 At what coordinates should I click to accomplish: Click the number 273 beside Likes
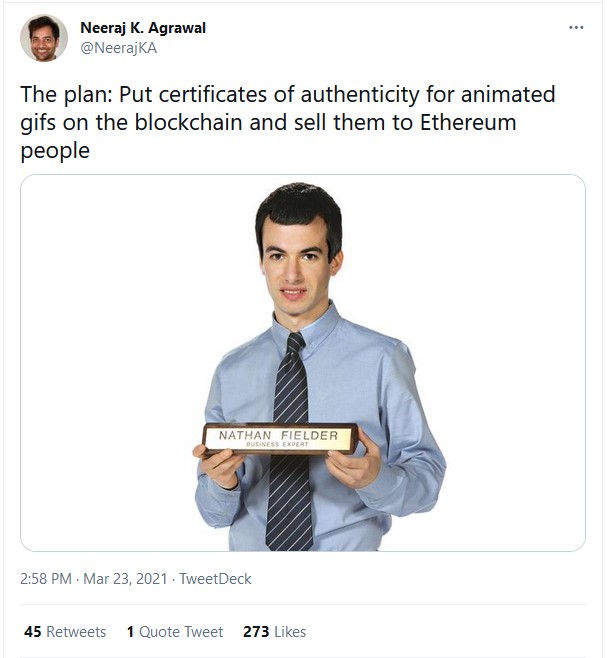pos(255,632)
